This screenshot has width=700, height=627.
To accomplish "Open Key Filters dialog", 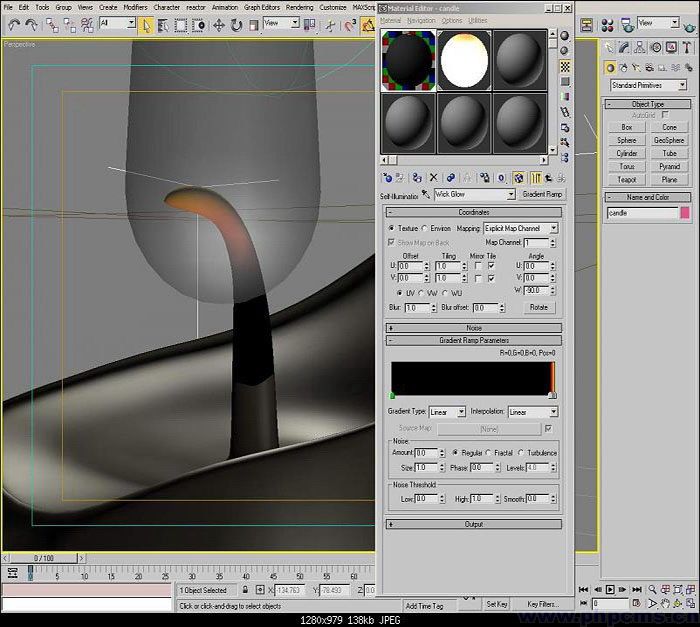I will click(x=542, y=604).
